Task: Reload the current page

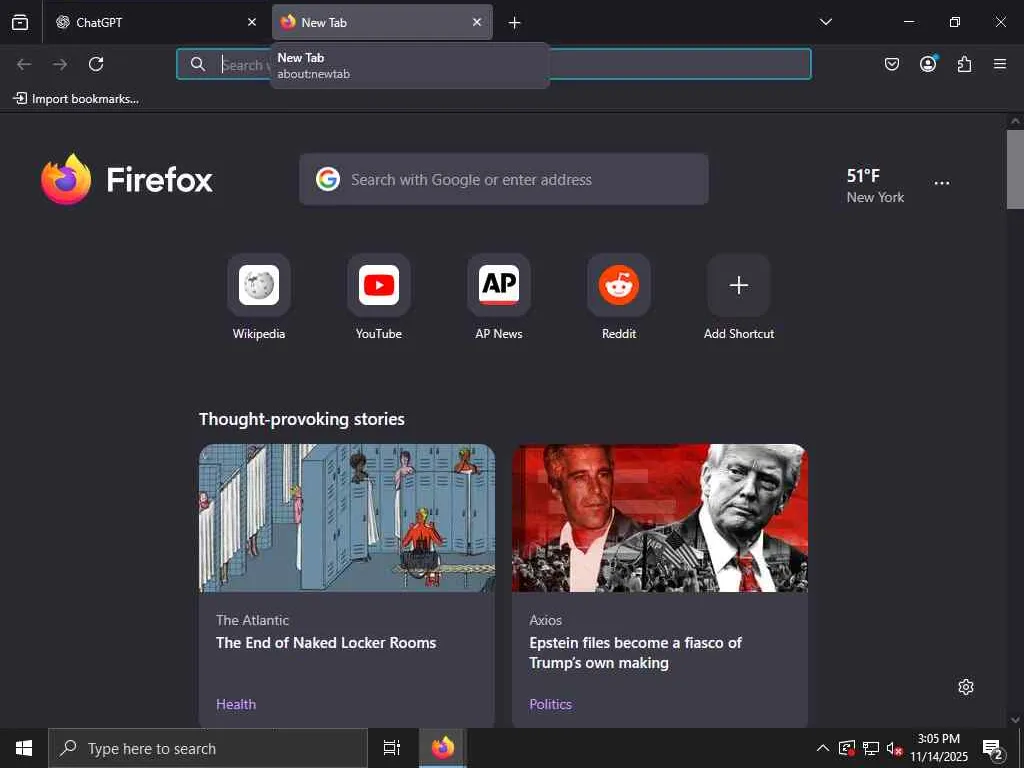Action: 96,64
